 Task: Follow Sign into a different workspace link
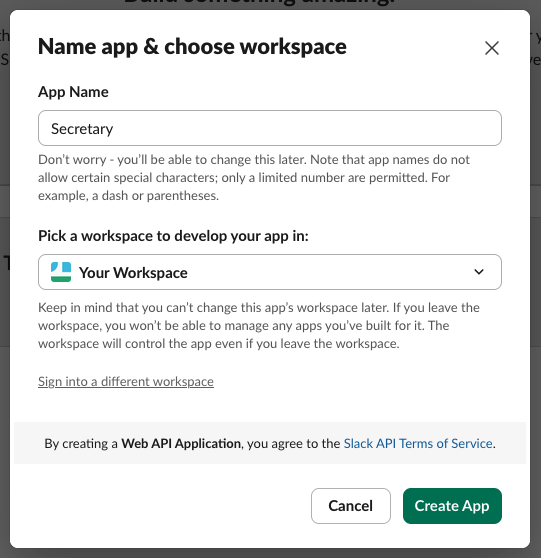tap(126, 381)
